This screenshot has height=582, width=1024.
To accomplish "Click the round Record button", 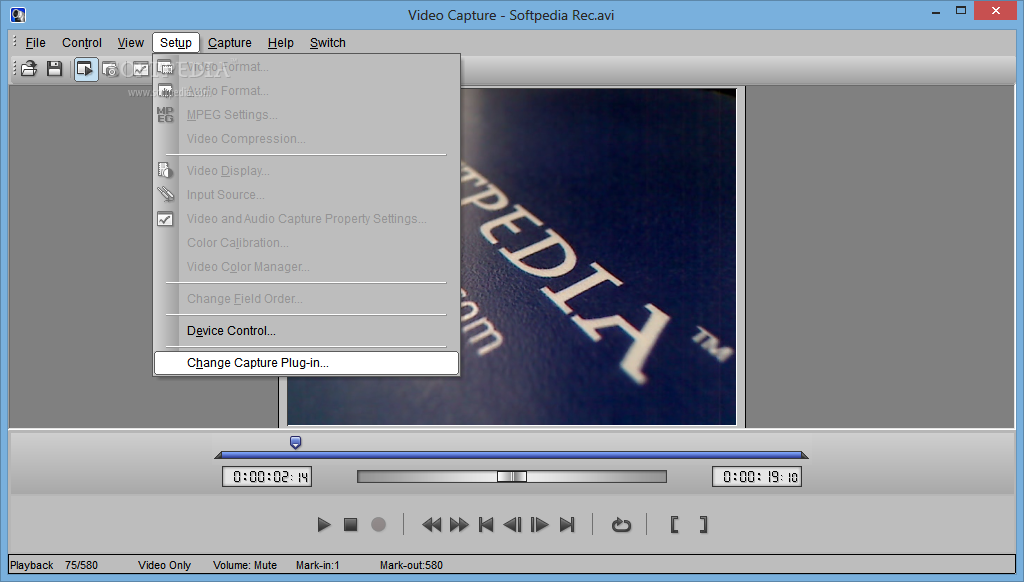I will (378, 525).
